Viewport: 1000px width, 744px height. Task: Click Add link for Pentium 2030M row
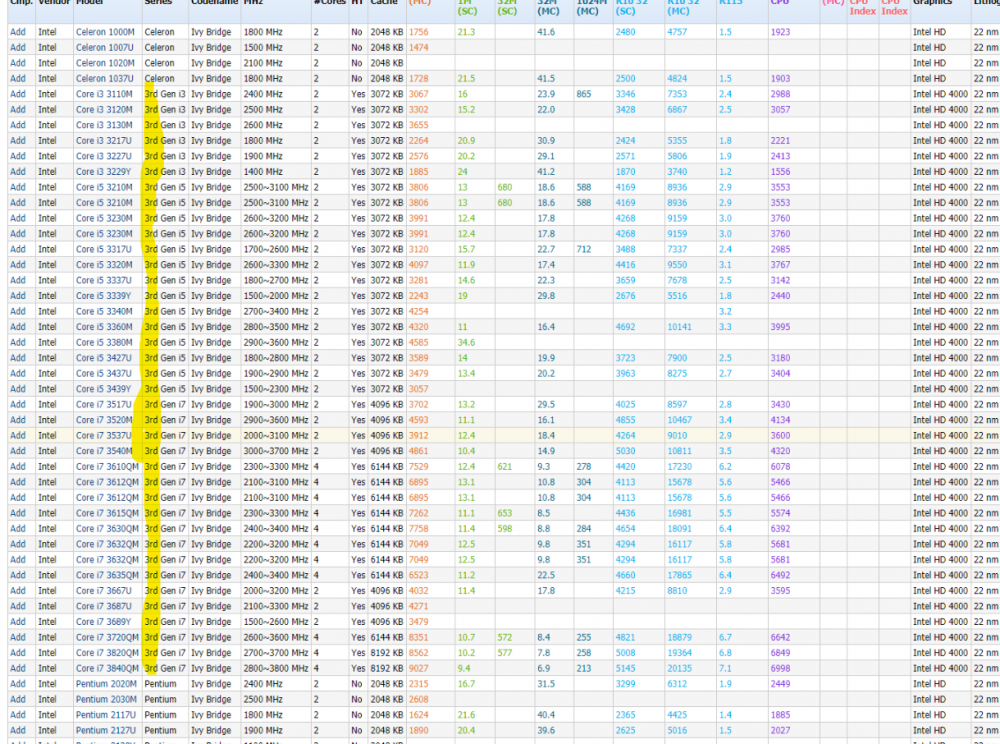[18, 699]
